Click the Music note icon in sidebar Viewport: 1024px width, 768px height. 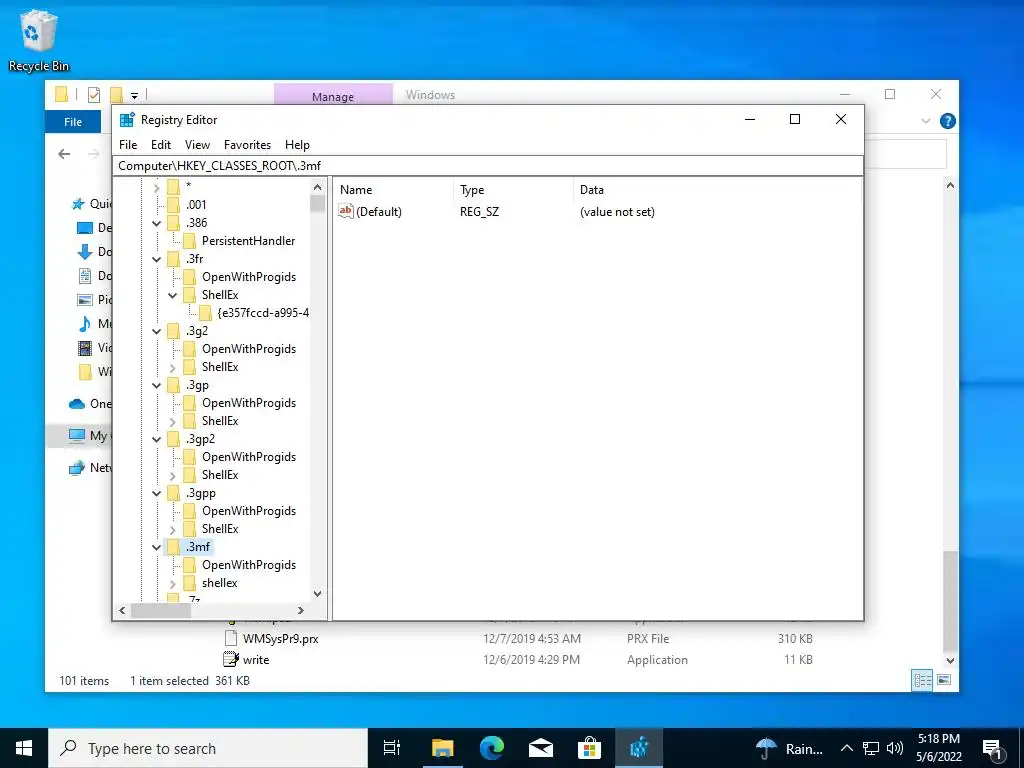(85, 323)
